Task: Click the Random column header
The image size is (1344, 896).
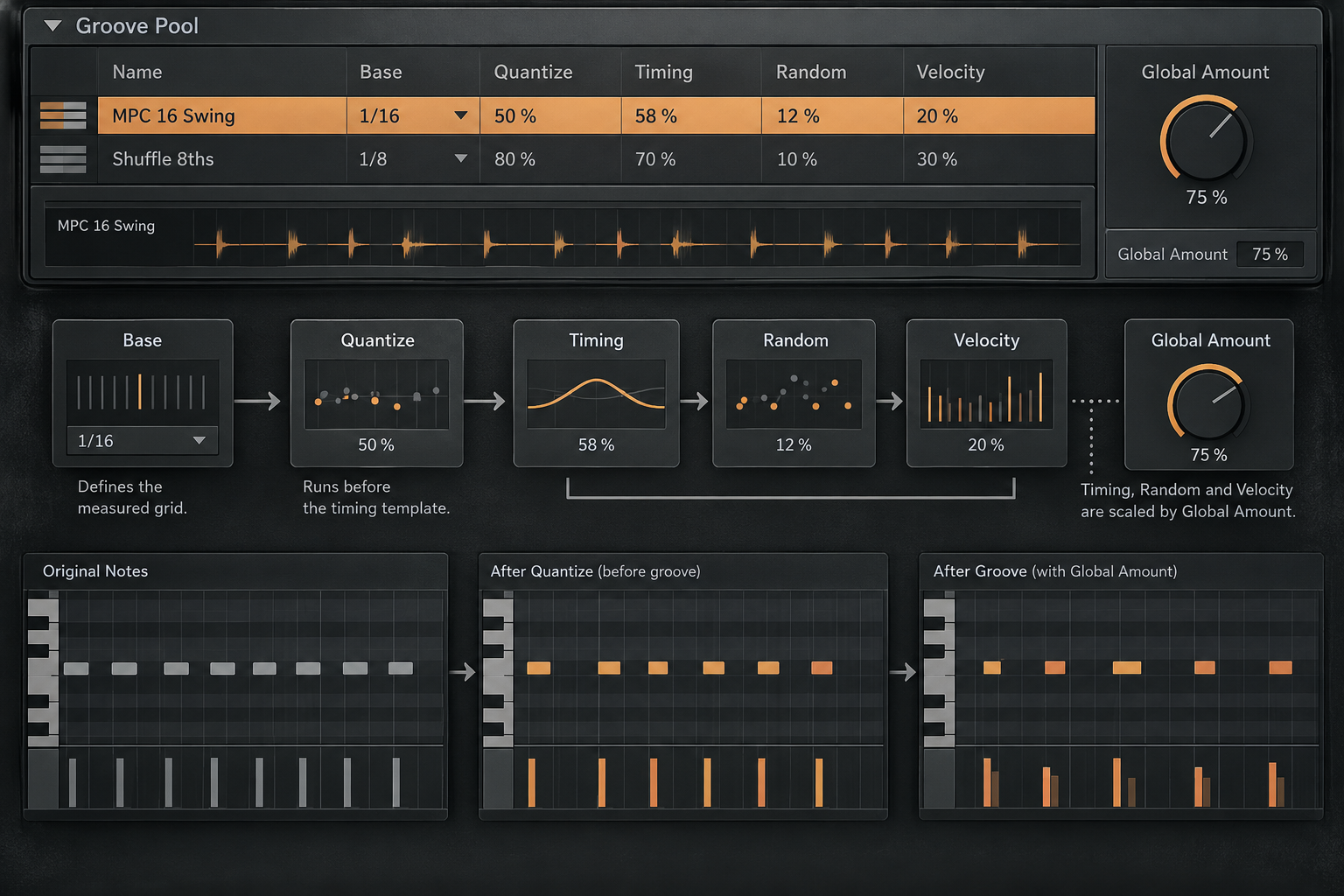Action: point(811,72)
